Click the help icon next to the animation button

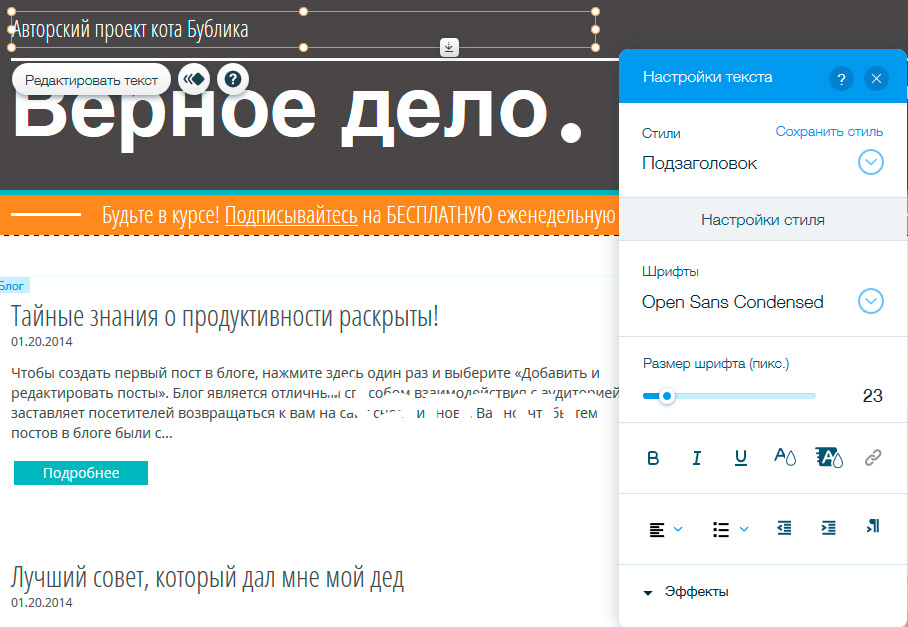(x=232, y=78)
